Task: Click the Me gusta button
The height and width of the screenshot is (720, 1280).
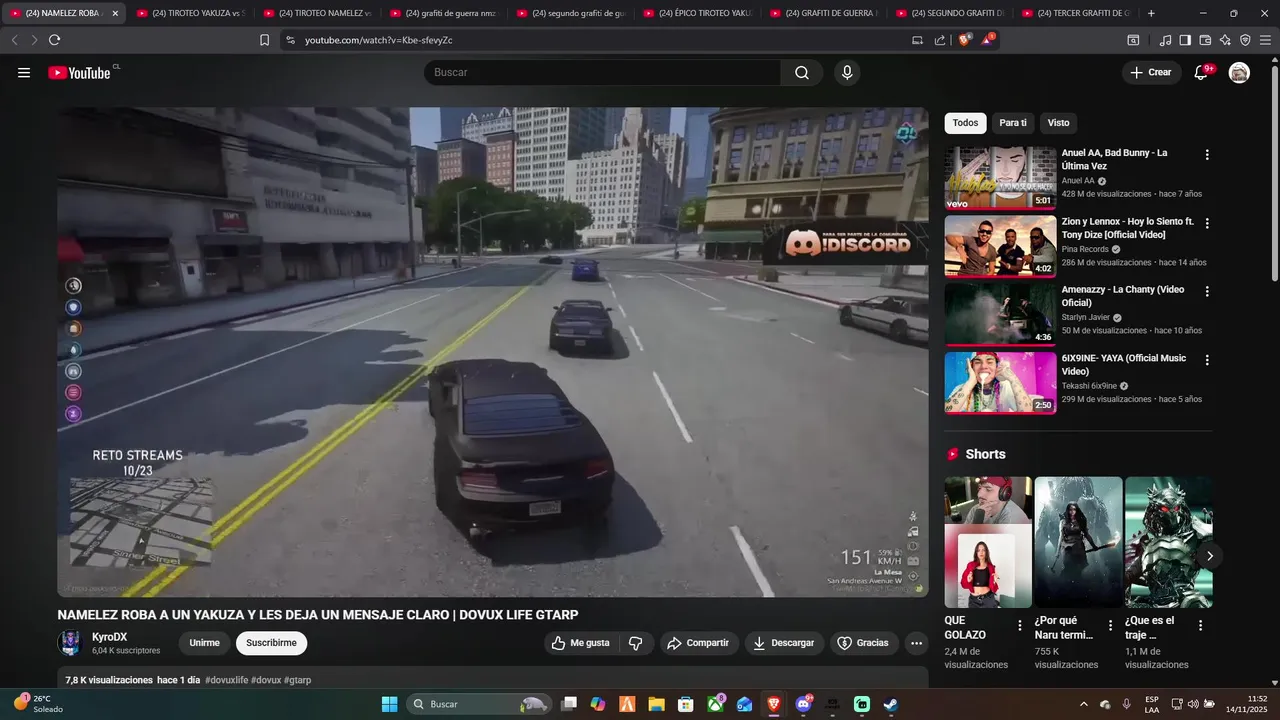Action: click(581, 643)
